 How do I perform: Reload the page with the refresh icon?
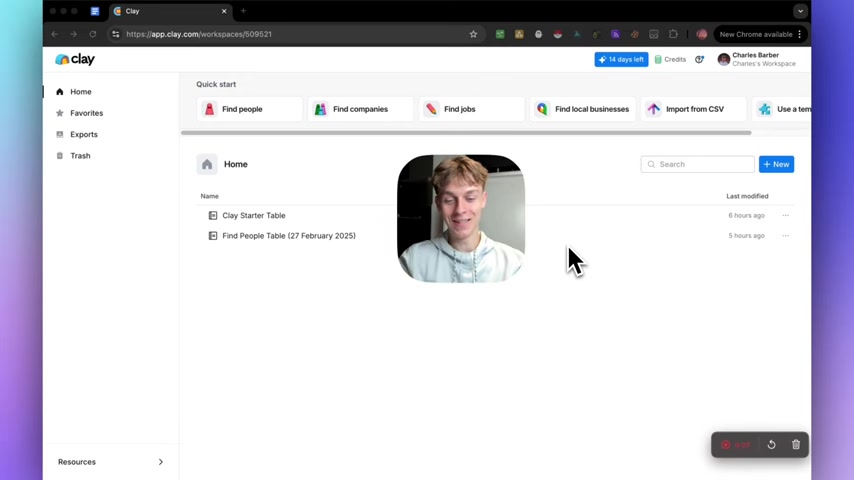coord(93,34)
